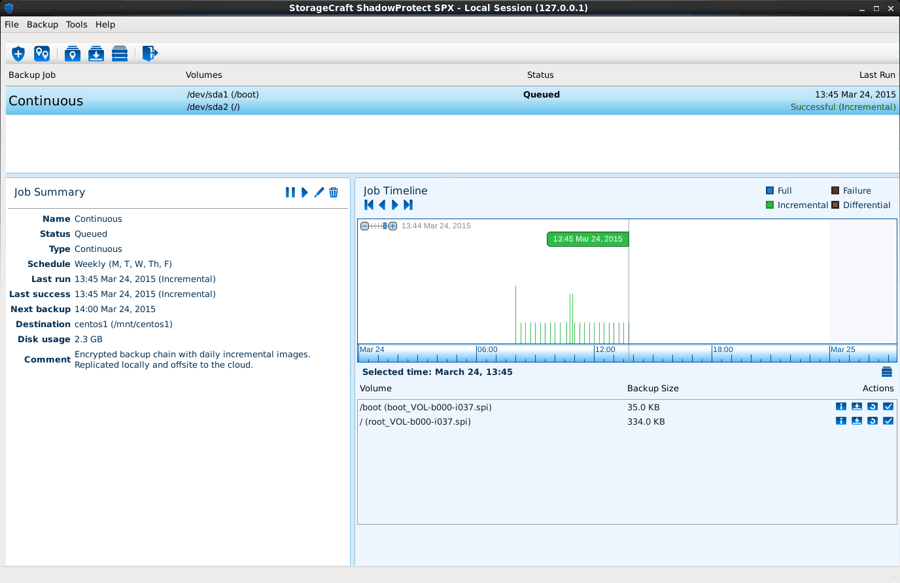The width and height of the screenshot is (900, 583).
Task: Click the exit session toolbar icon
Action: [x=147, y=53]
